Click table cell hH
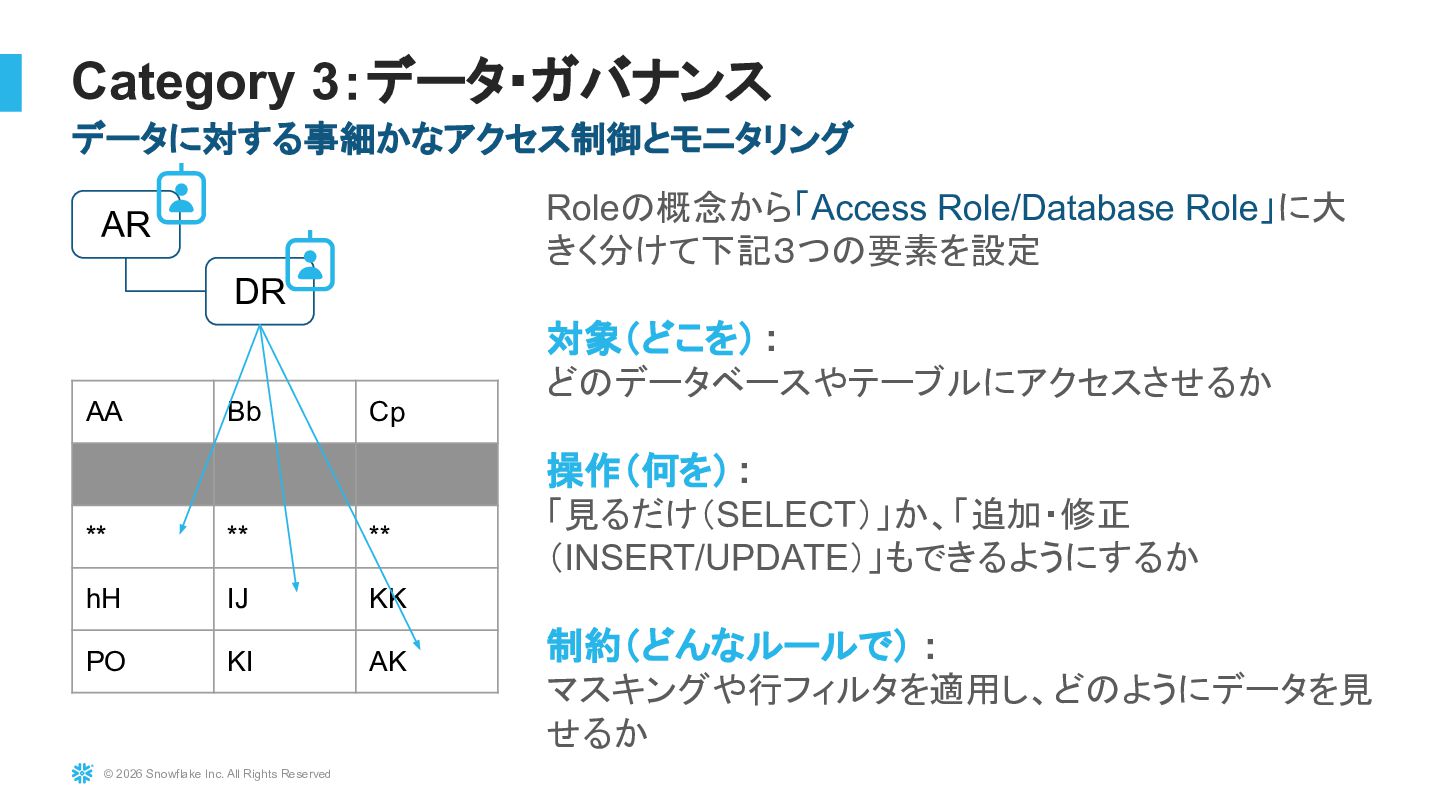The height and width of the screenshot is (810, 1440). [x=143, y=599]
